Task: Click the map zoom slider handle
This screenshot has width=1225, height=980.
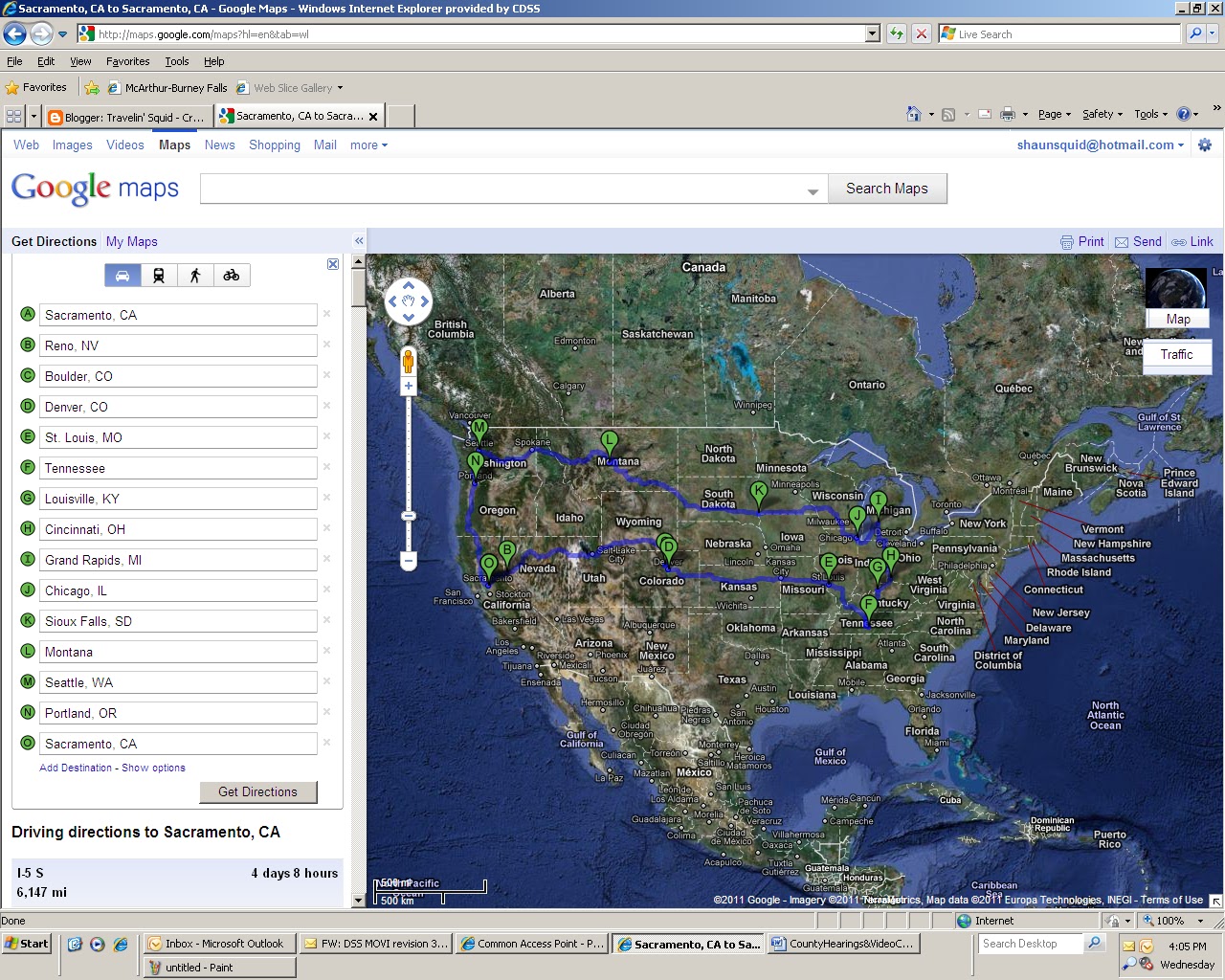Action: click(x=409, y=516)
